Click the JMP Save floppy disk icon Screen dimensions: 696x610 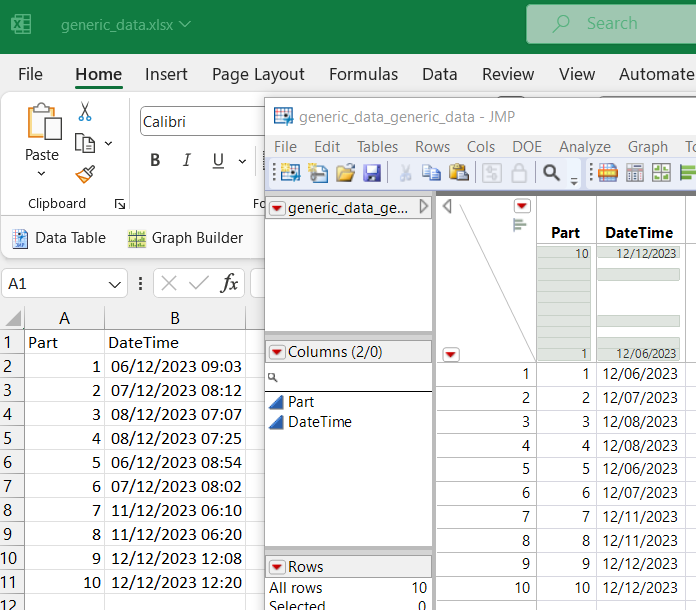click(x=372, y=173)
